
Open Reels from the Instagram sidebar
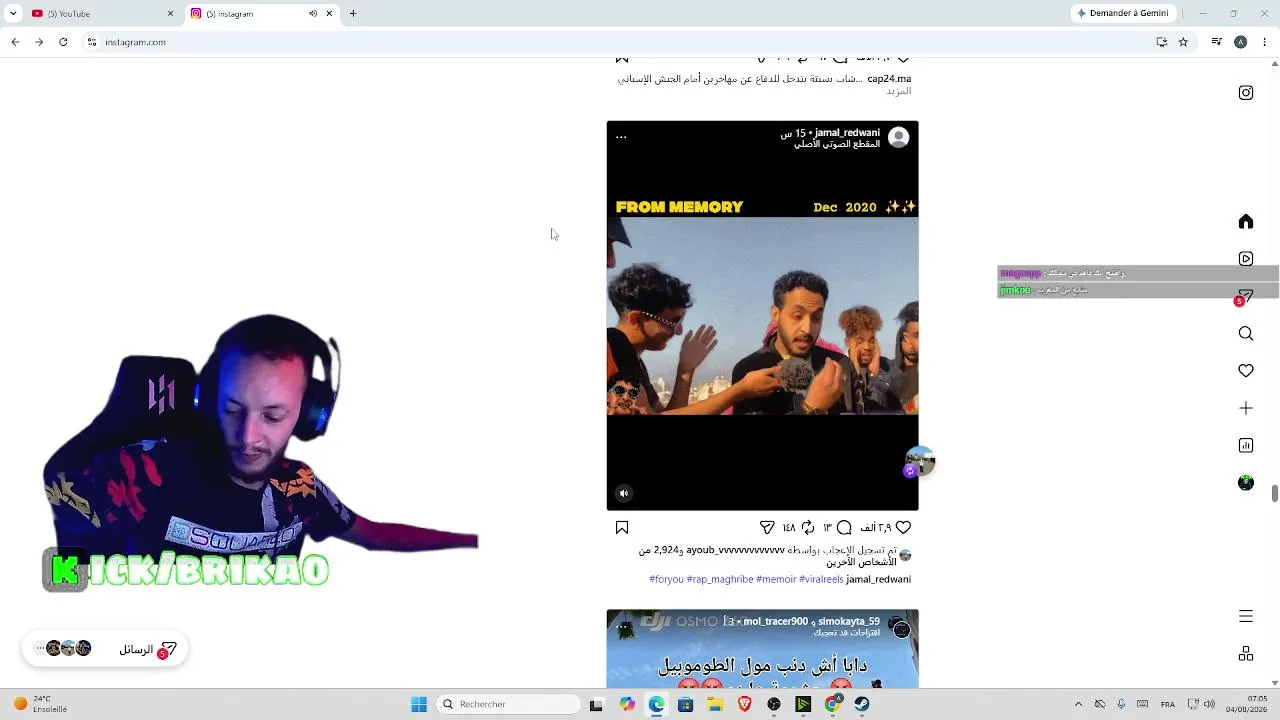click(1246, 259)
